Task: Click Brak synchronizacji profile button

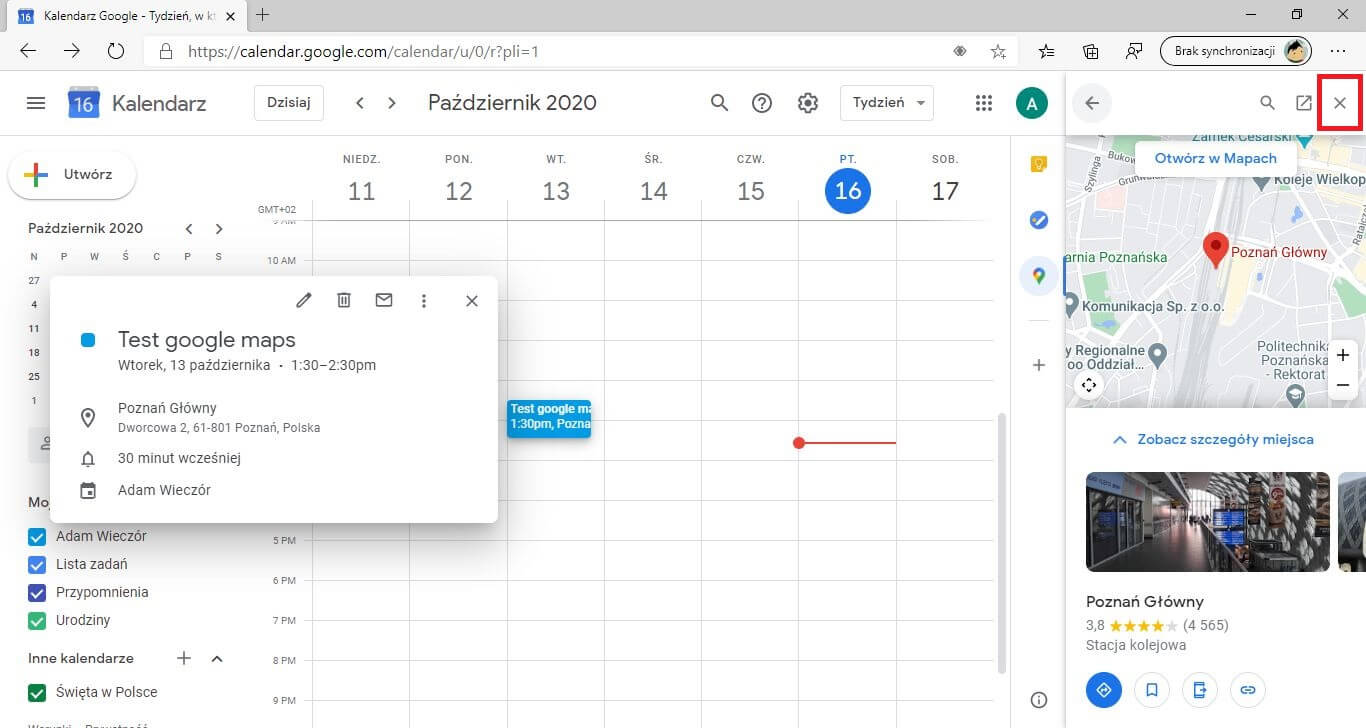Action: [1235, 51]
